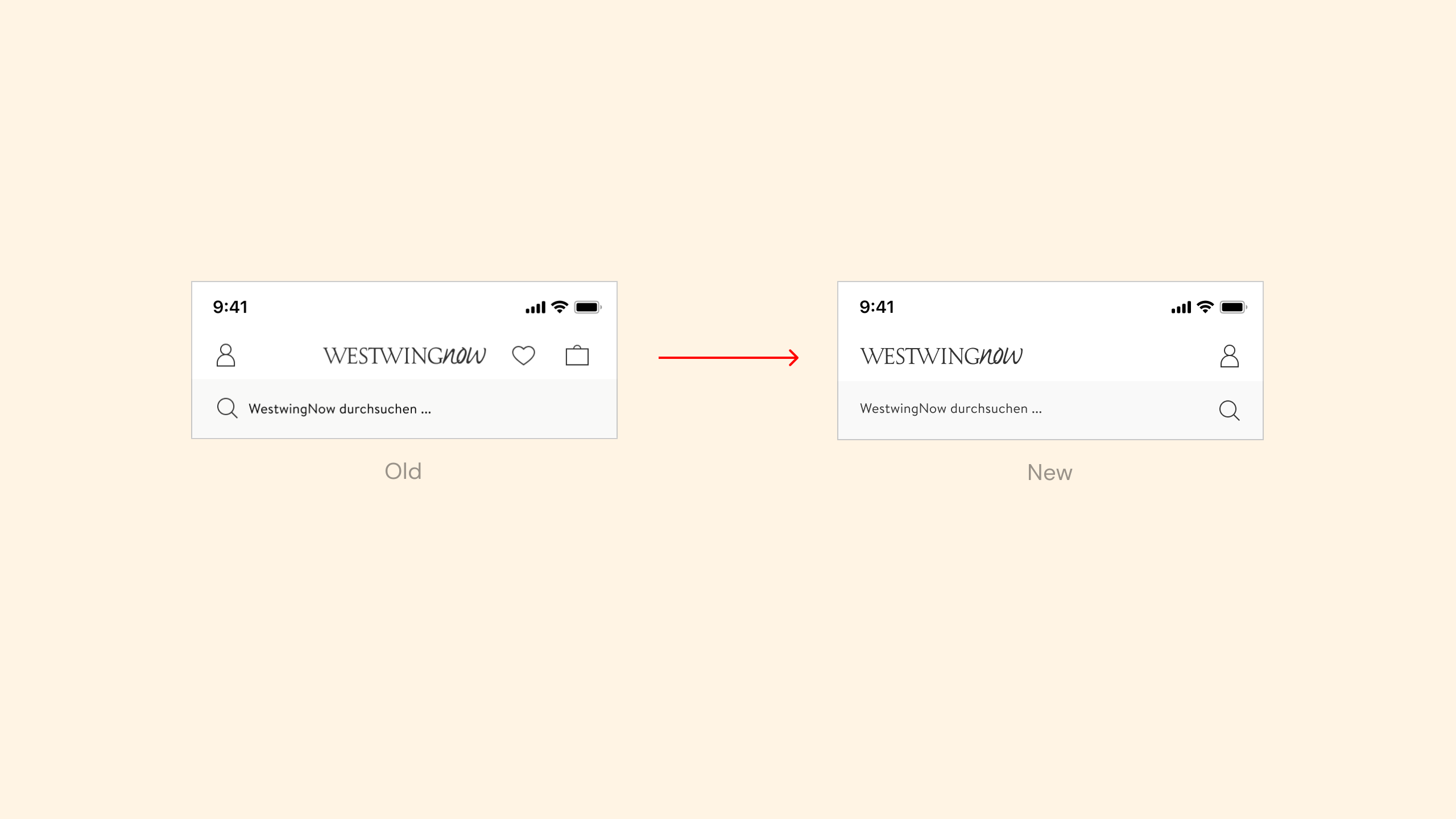Screen dimensions: 1456x819
Task: Focus the Old 'WestwingNow durchsuchen' search field
Action: [x=340, y=409]
